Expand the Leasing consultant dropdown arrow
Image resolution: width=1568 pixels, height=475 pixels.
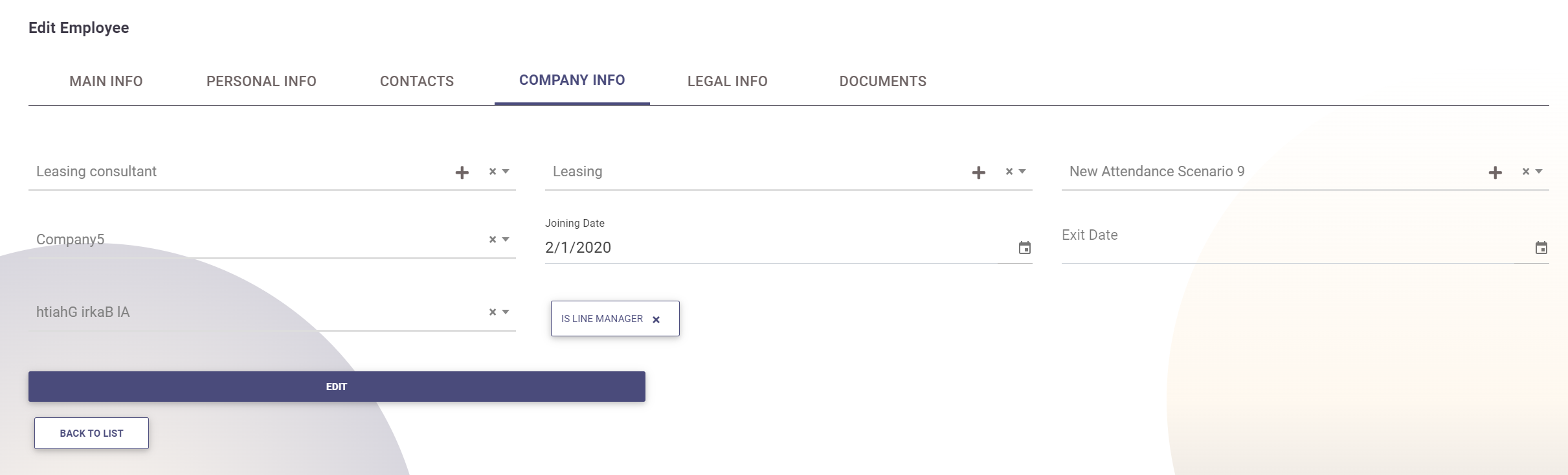506,172
